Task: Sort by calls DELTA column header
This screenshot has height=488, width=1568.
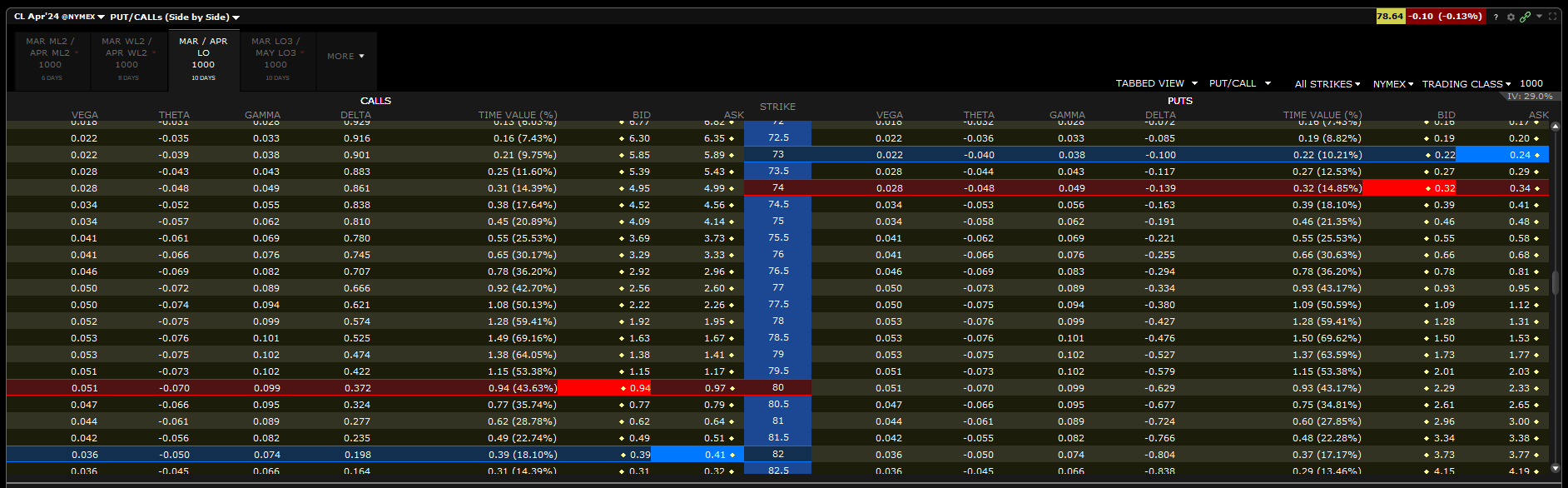Action: coord(355,115)
